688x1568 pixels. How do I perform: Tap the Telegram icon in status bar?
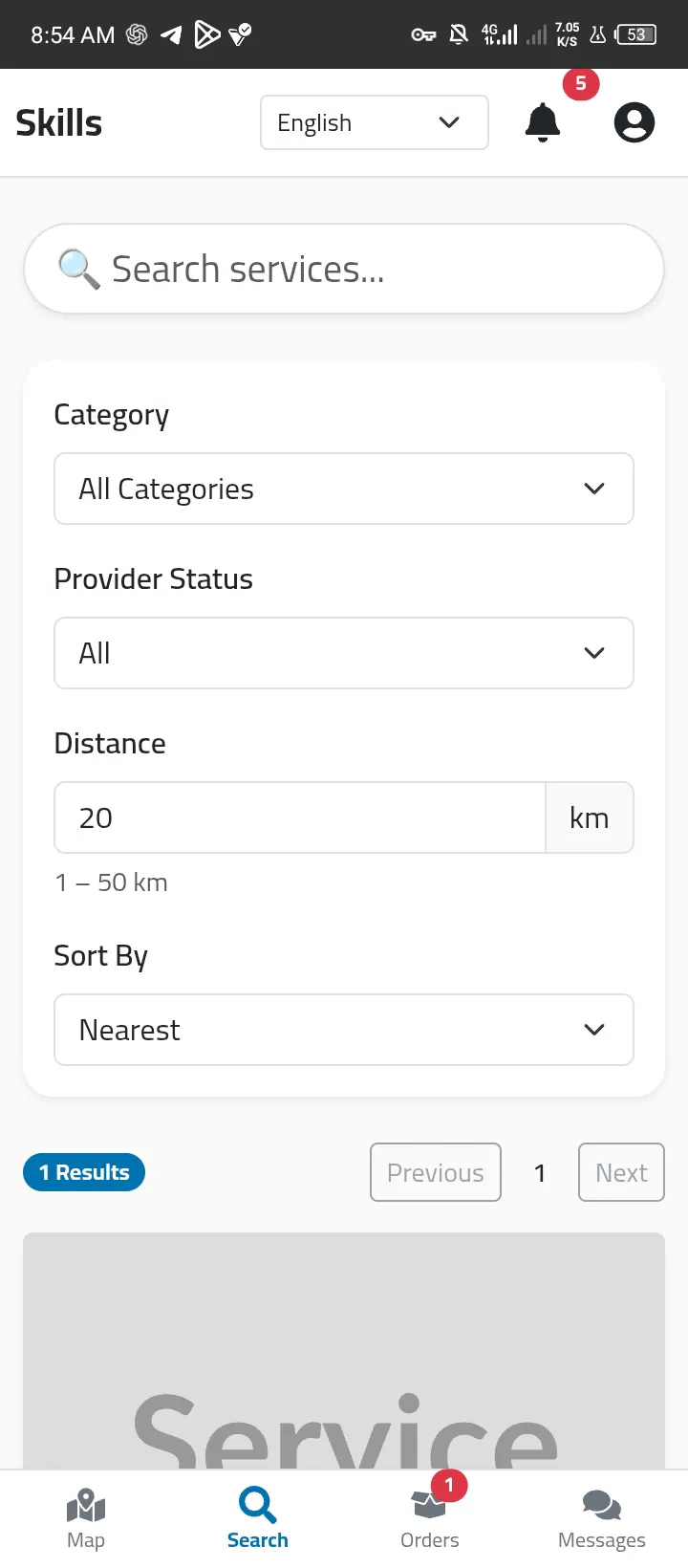click(171, 35)
